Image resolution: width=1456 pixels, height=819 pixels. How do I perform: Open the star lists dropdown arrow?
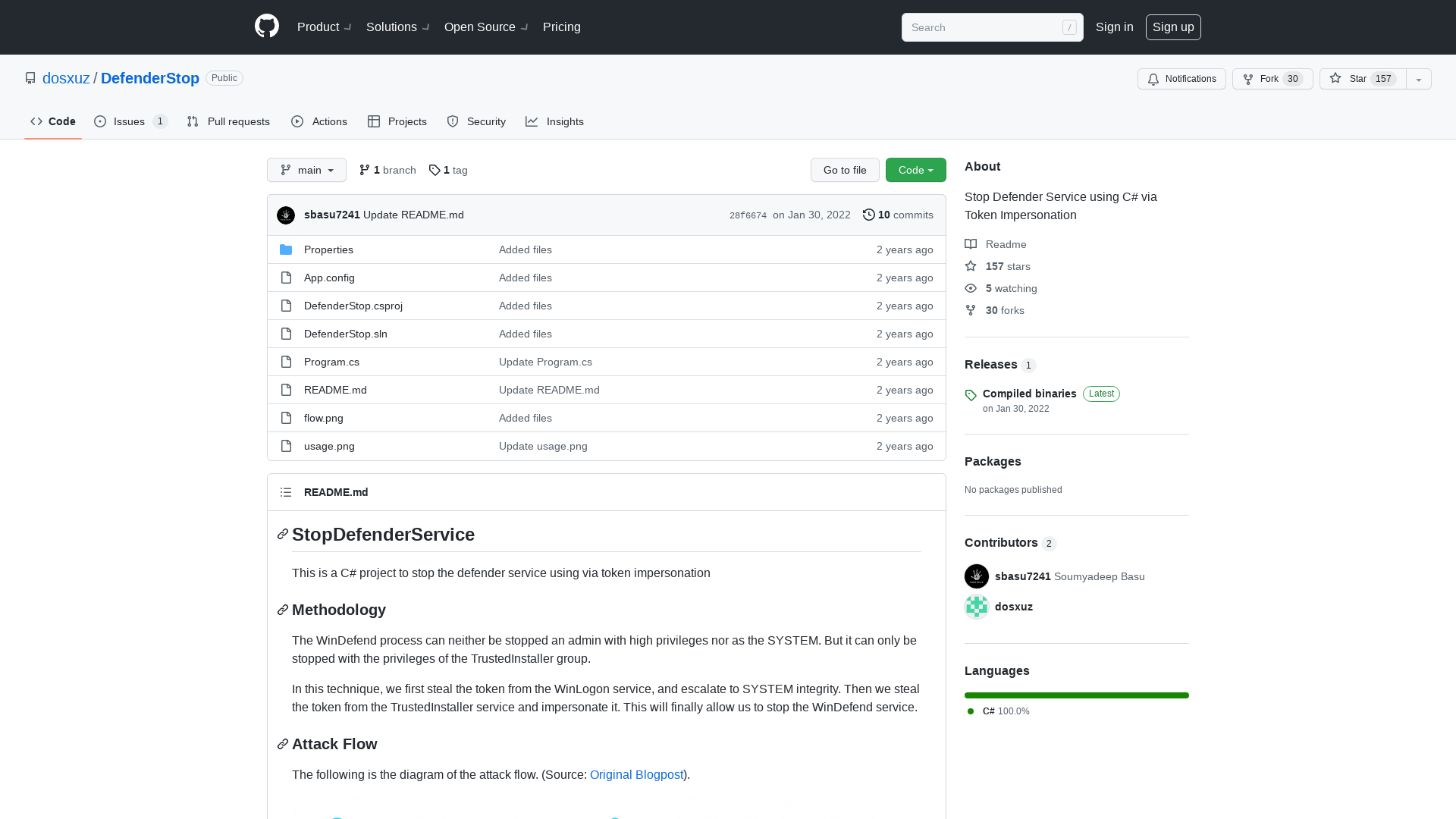tap(1419, 79)
